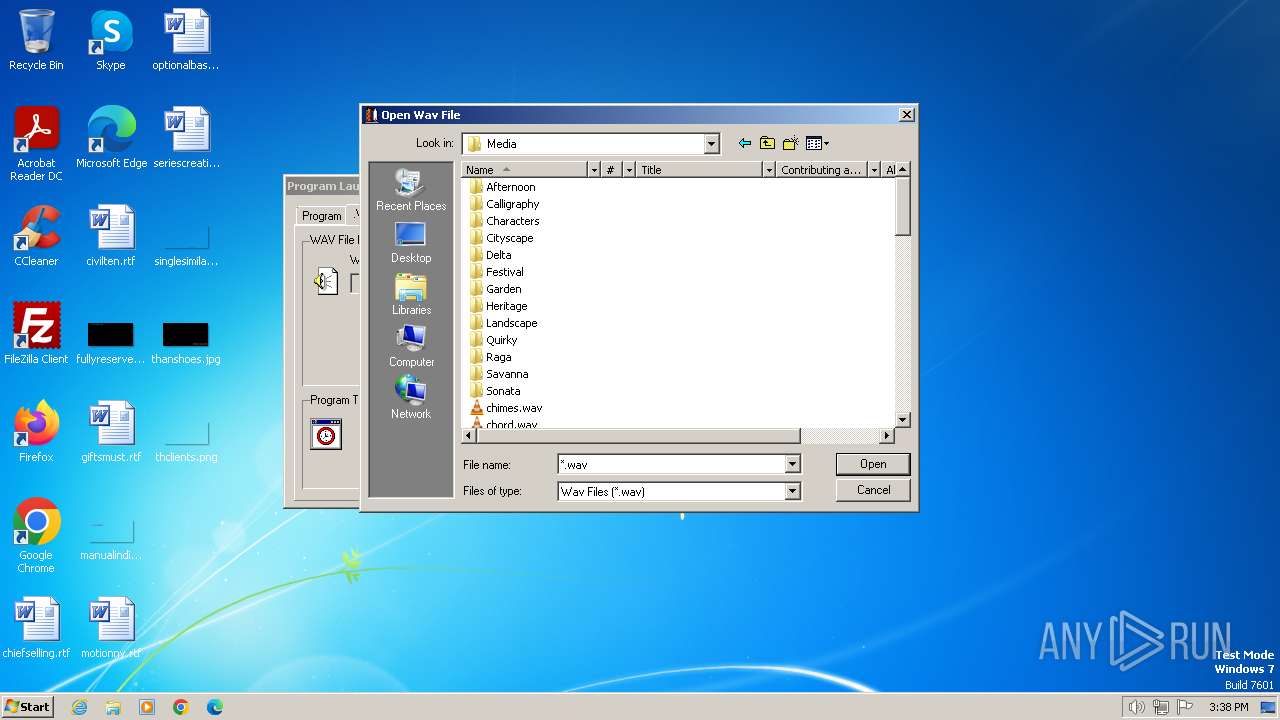Image resolution: width=1280 pixels, height=720 pixels.
Task: Select Acrobat Reader DC shortcut
Action: click(x=36, y=144)
